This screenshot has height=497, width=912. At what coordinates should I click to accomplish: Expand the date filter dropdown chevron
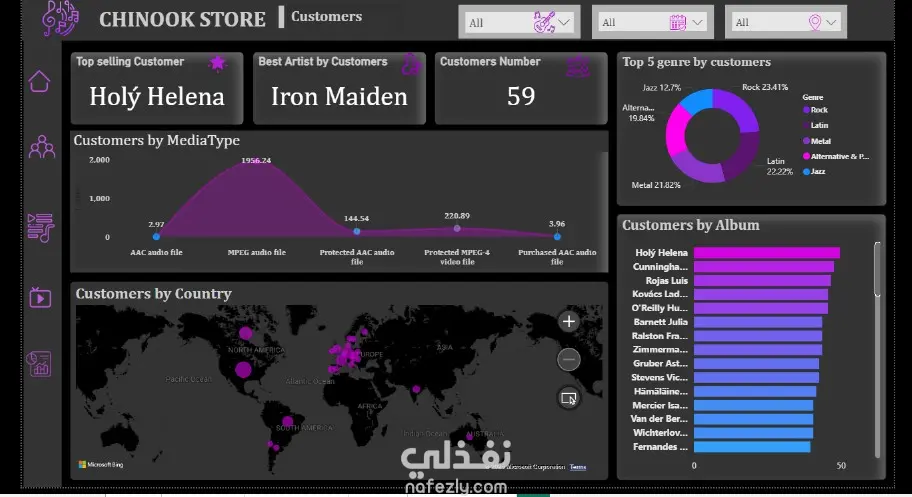697,22
